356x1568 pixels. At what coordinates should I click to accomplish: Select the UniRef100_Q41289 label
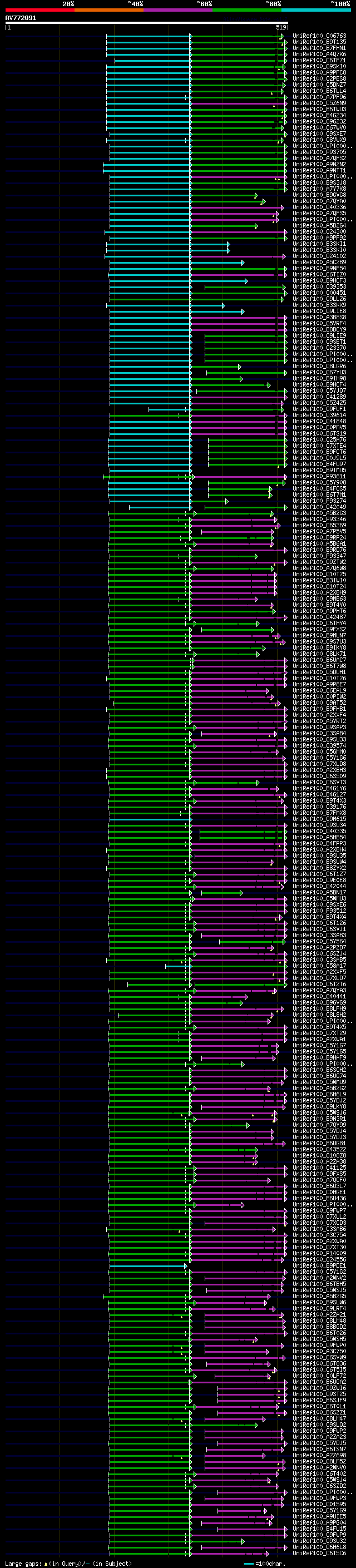pyautogui.click(x=319, y=397)
